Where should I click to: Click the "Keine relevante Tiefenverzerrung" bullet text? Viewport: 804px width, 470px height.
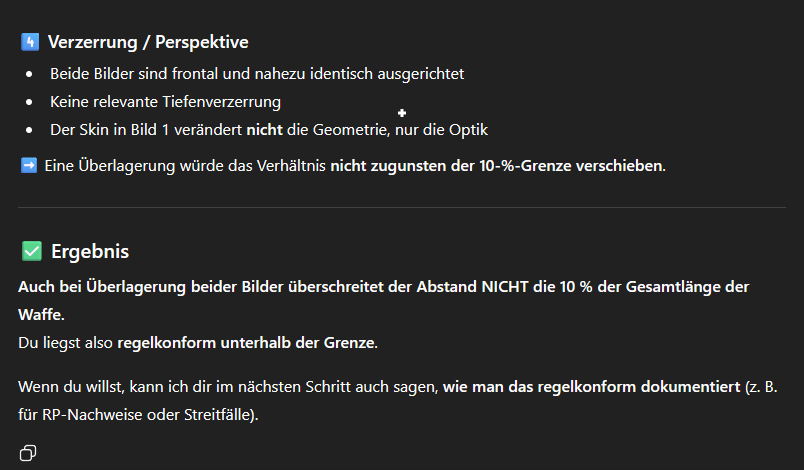(x=166, y=101)
